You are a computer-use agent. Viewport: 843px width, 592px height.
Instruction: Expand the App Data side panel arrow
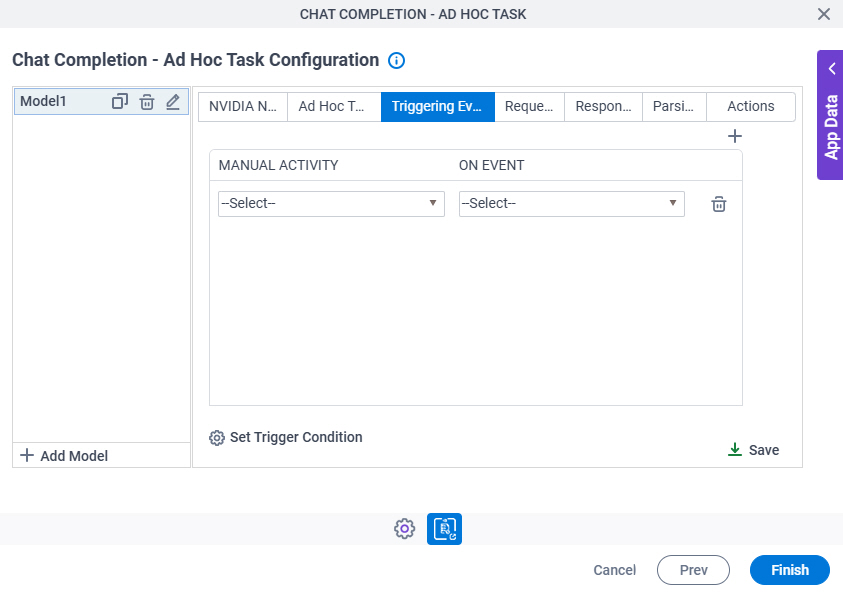tap(832, 69)
